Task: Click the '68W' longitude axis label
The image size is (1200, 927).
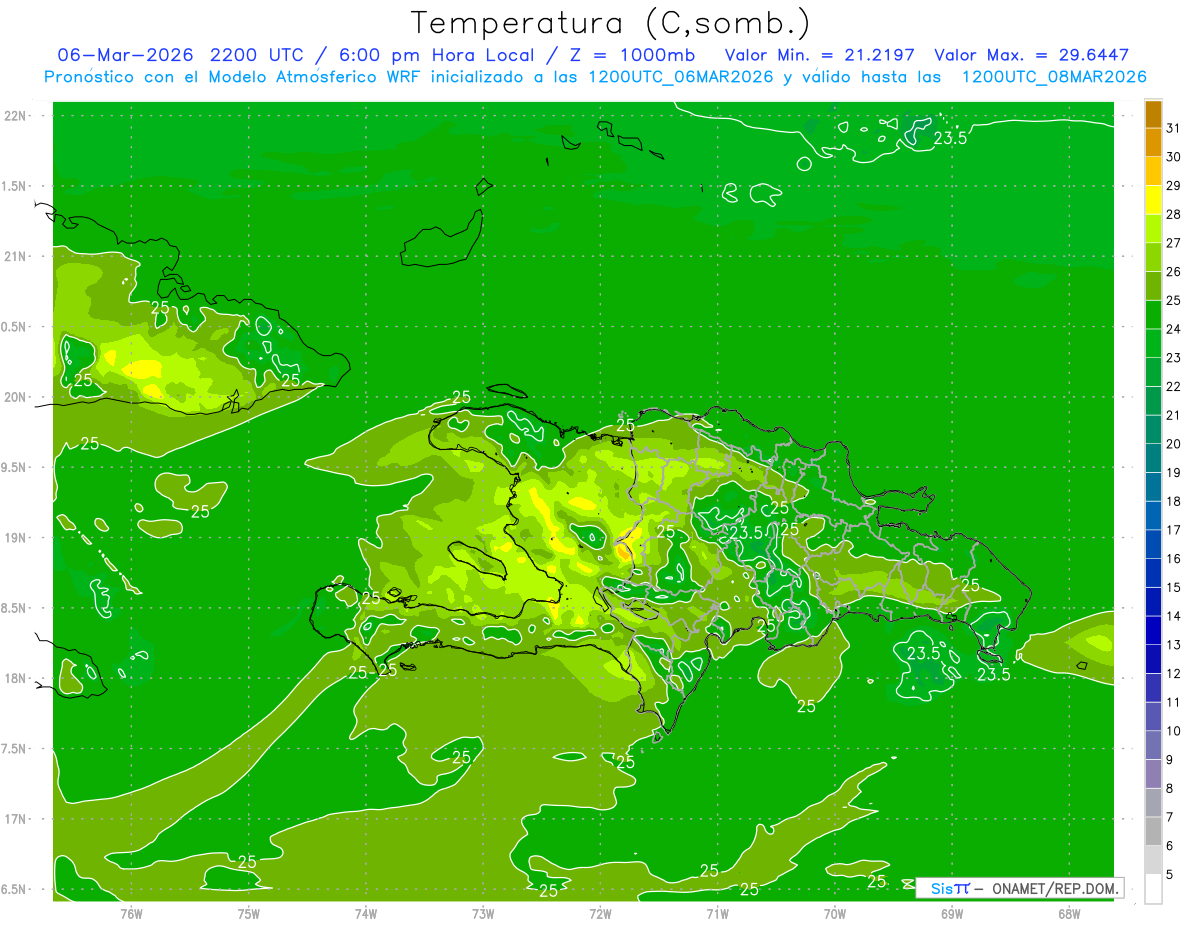Action: tap(1068, 914)
